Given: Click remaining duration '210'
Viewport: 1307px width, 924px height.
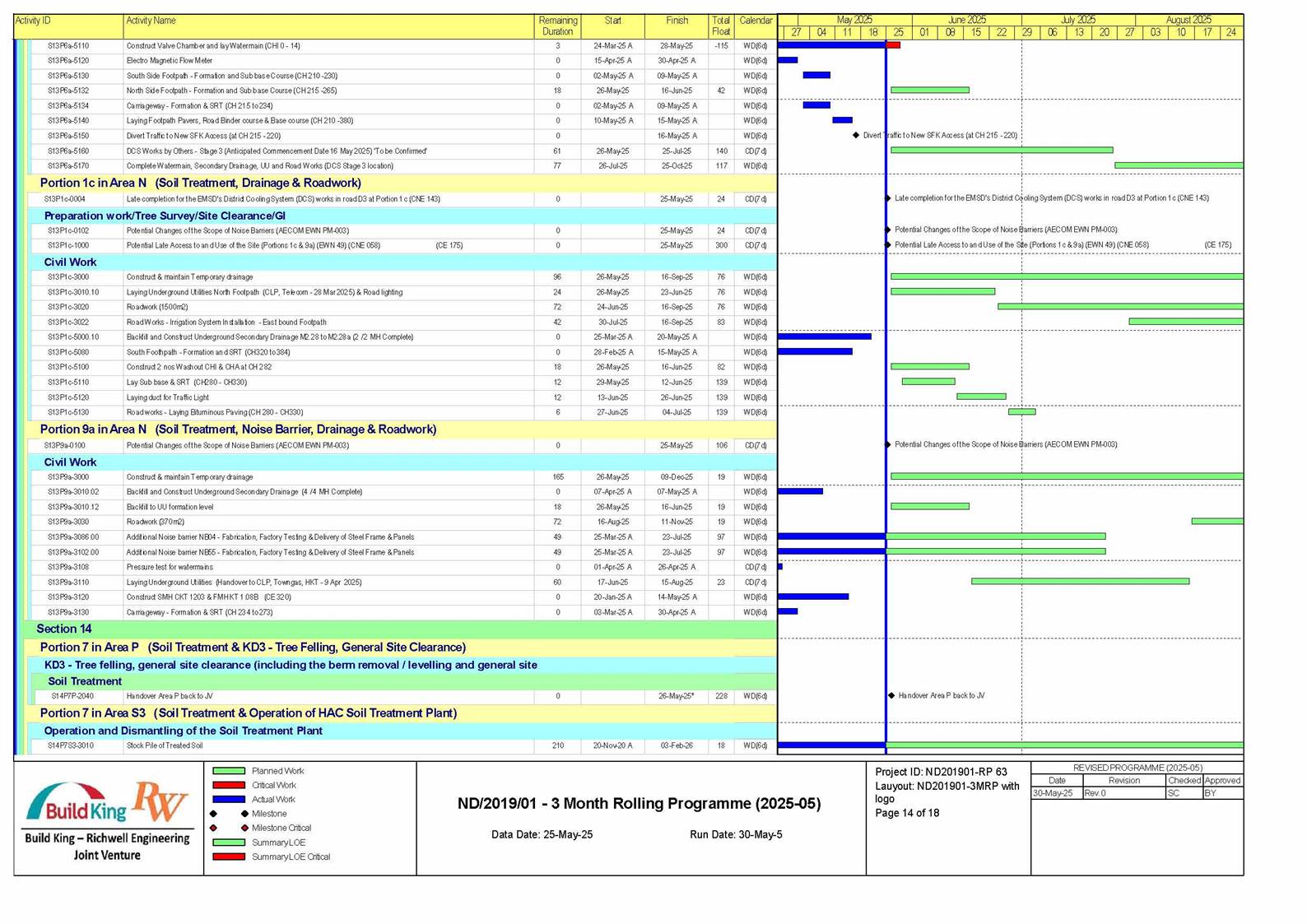Looking at the screenshot, I should click(x=558, y=746).
